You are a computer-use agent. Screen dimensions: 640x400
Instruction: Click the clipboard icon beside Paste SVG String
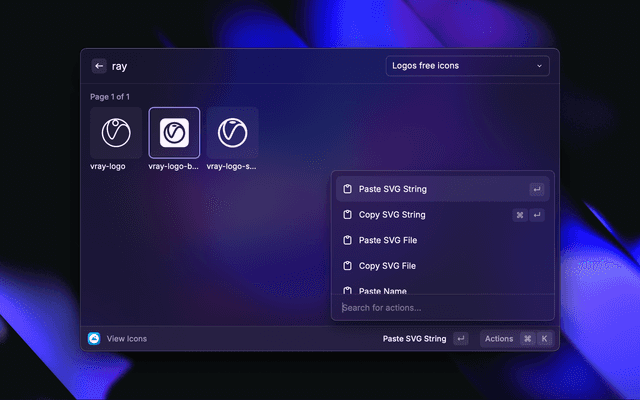coord(347,189)
